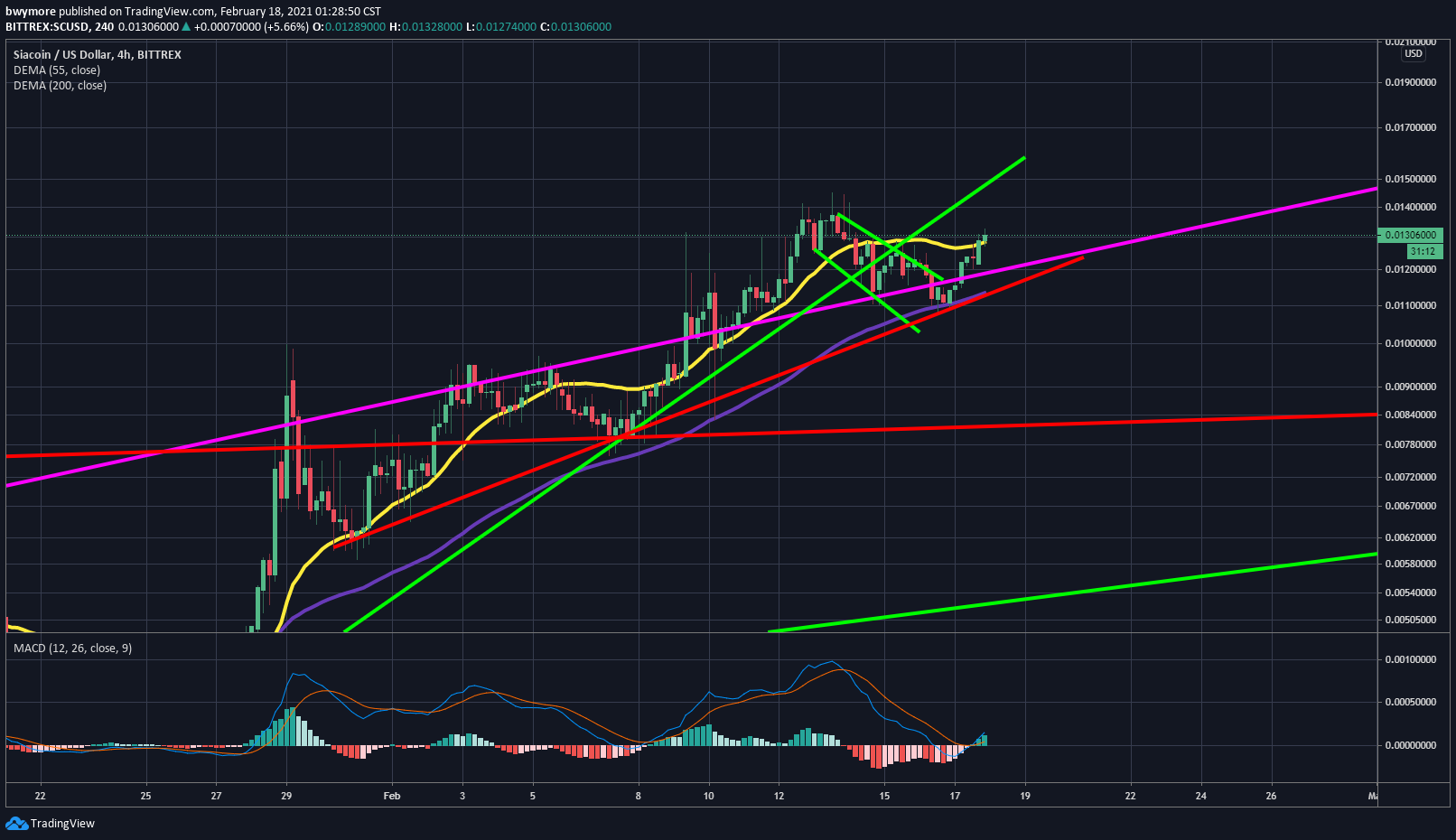1456x840 pixels.
Task: Click the 0.00670000 price axis label
Action: (1411, 506)
